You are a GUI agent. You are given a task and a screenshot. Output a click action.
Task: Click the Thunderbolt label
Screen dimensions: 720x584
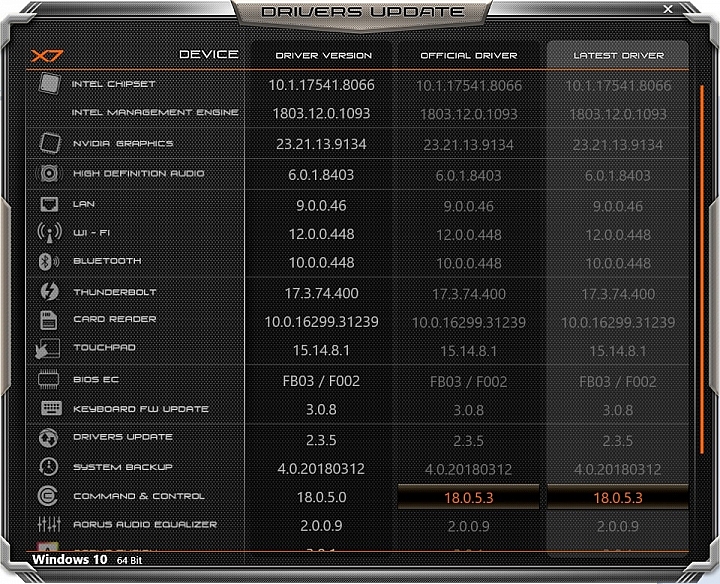coord(115,292)
